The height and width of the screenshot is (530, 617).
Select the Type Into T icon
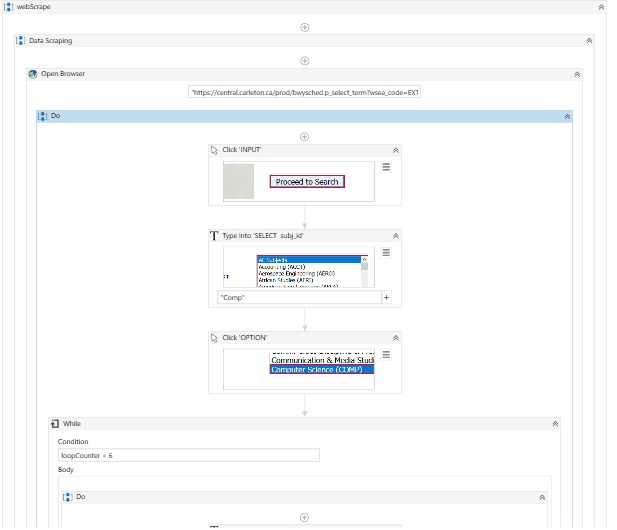click(214, 236)
